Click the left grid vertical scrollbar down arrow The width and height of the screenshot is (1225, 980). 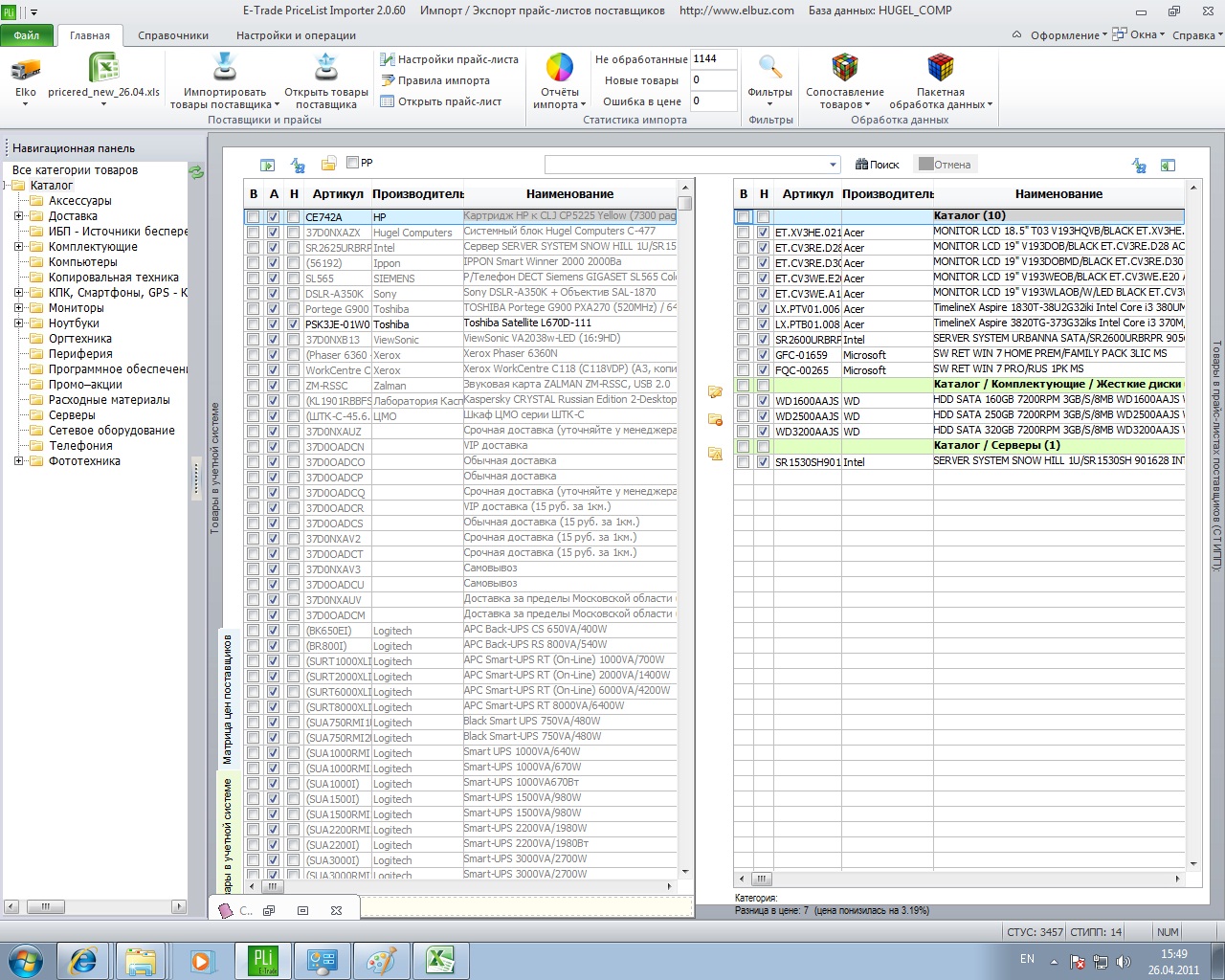coord(685,871)
